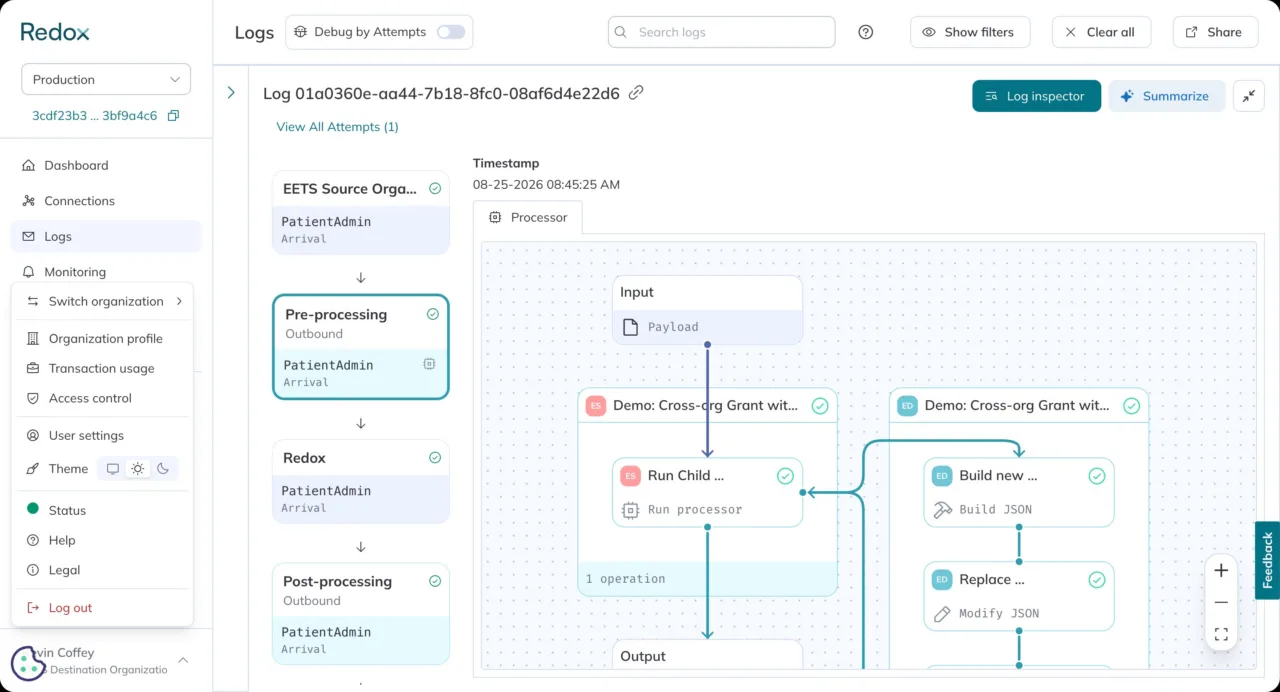Click the help question mark icon
Screen dimensions: 1280x692
pos(866,32)
